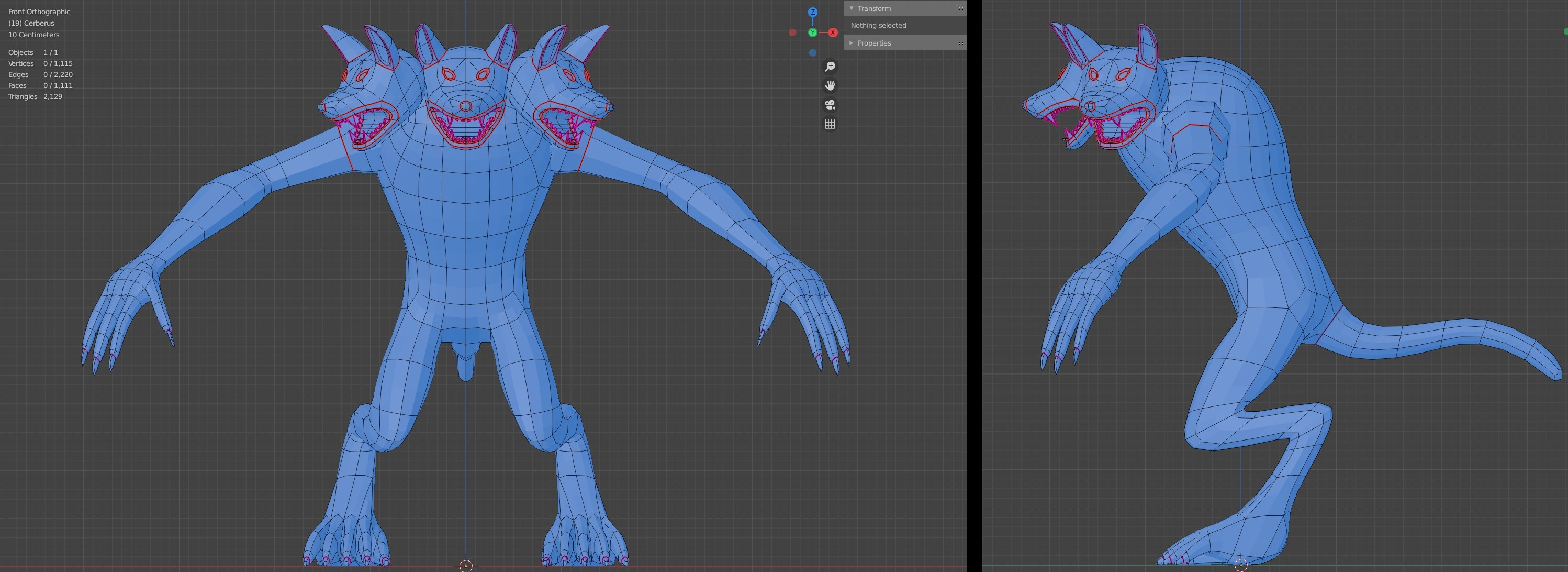This screenshot has height=572, width=1568.
Task: Click the green gizmo dot in the side viewport
Action: click(1565, 31)
